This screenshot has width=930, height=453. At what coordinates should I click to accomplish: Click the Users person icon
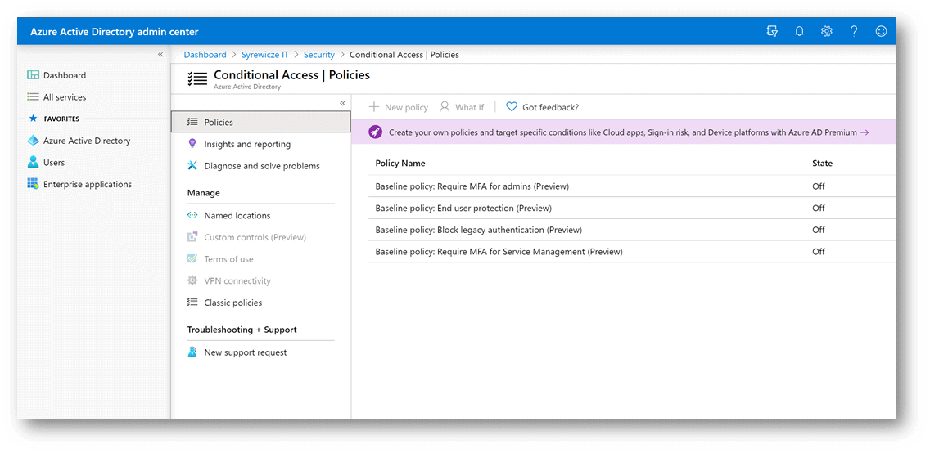[x=33, y=162]
